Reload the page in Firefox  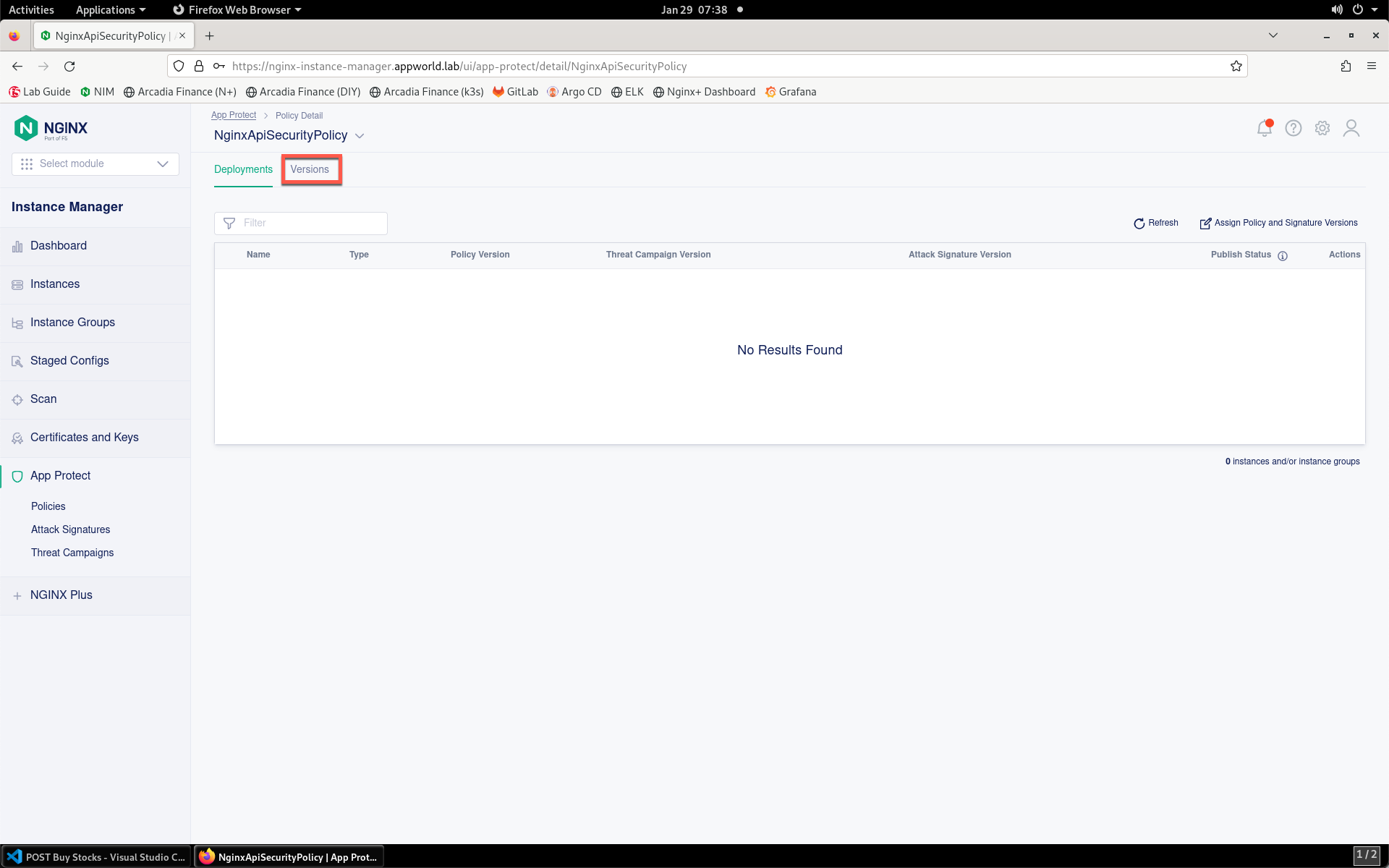point(69,66)
